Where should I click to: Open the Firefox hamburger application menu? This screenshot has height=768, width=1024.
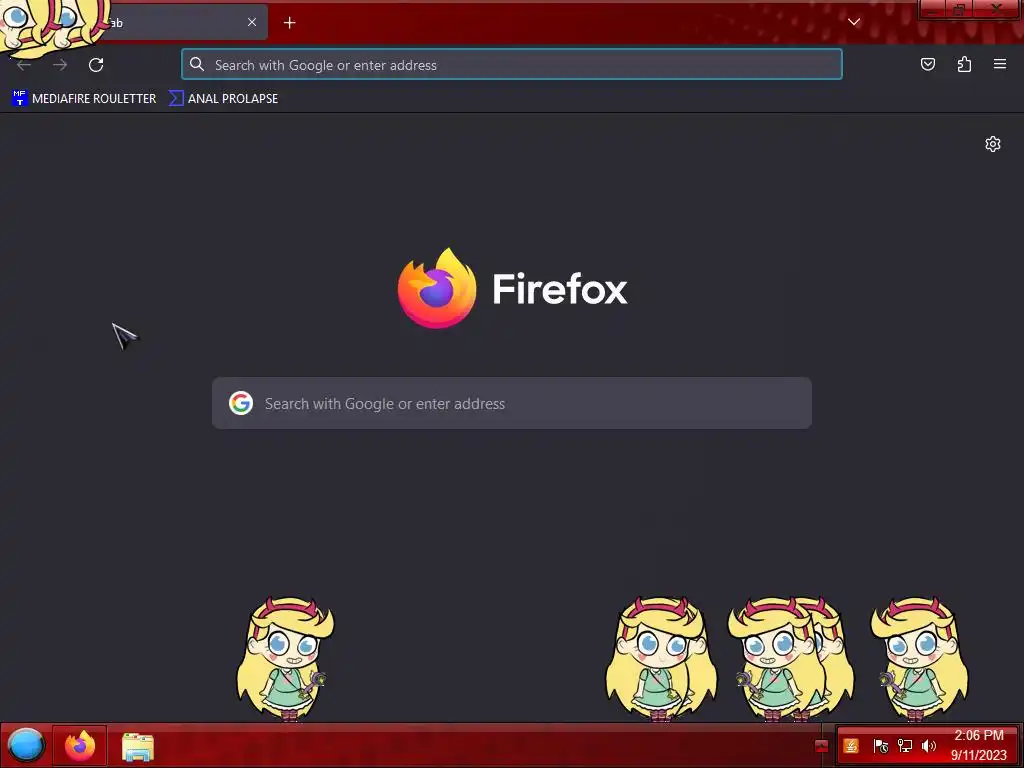coord(1000,64)
